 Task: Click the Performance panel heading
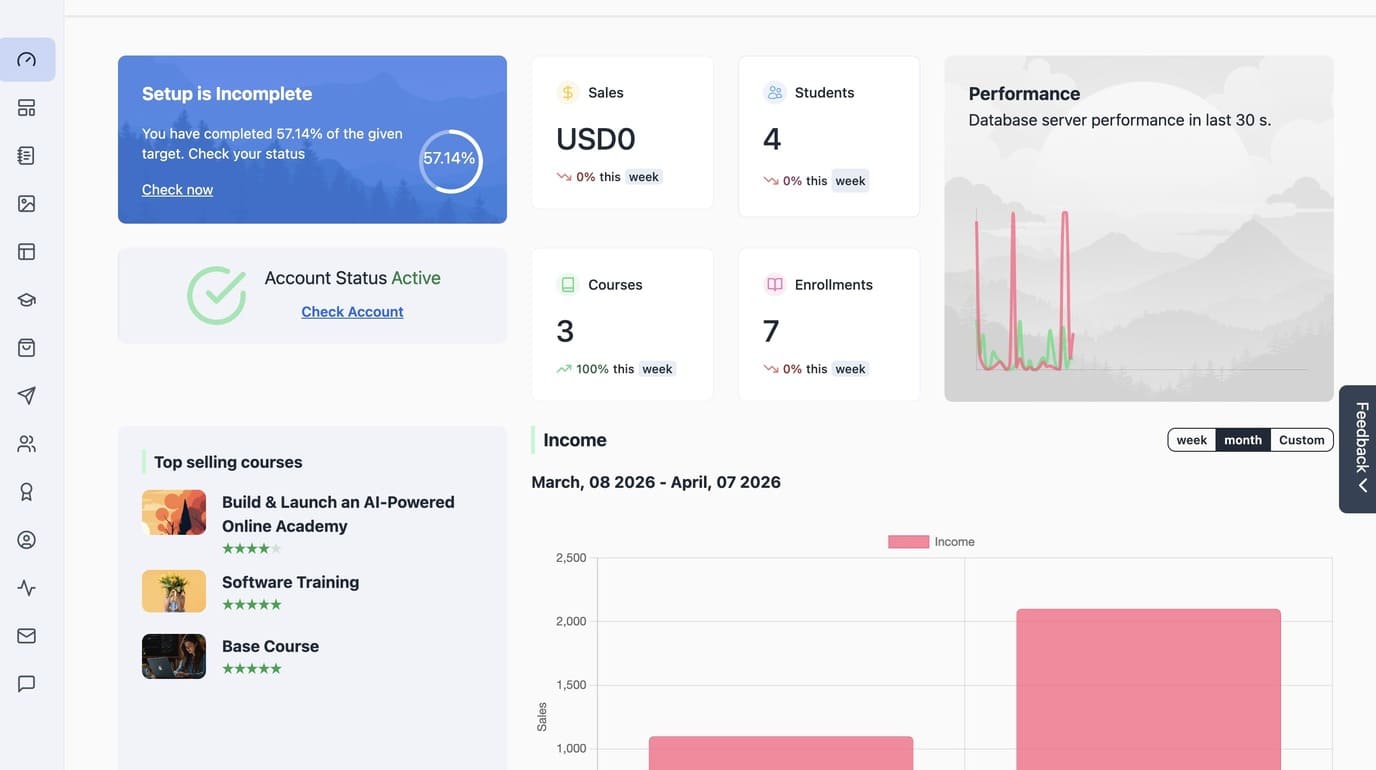pos(1024,94)
